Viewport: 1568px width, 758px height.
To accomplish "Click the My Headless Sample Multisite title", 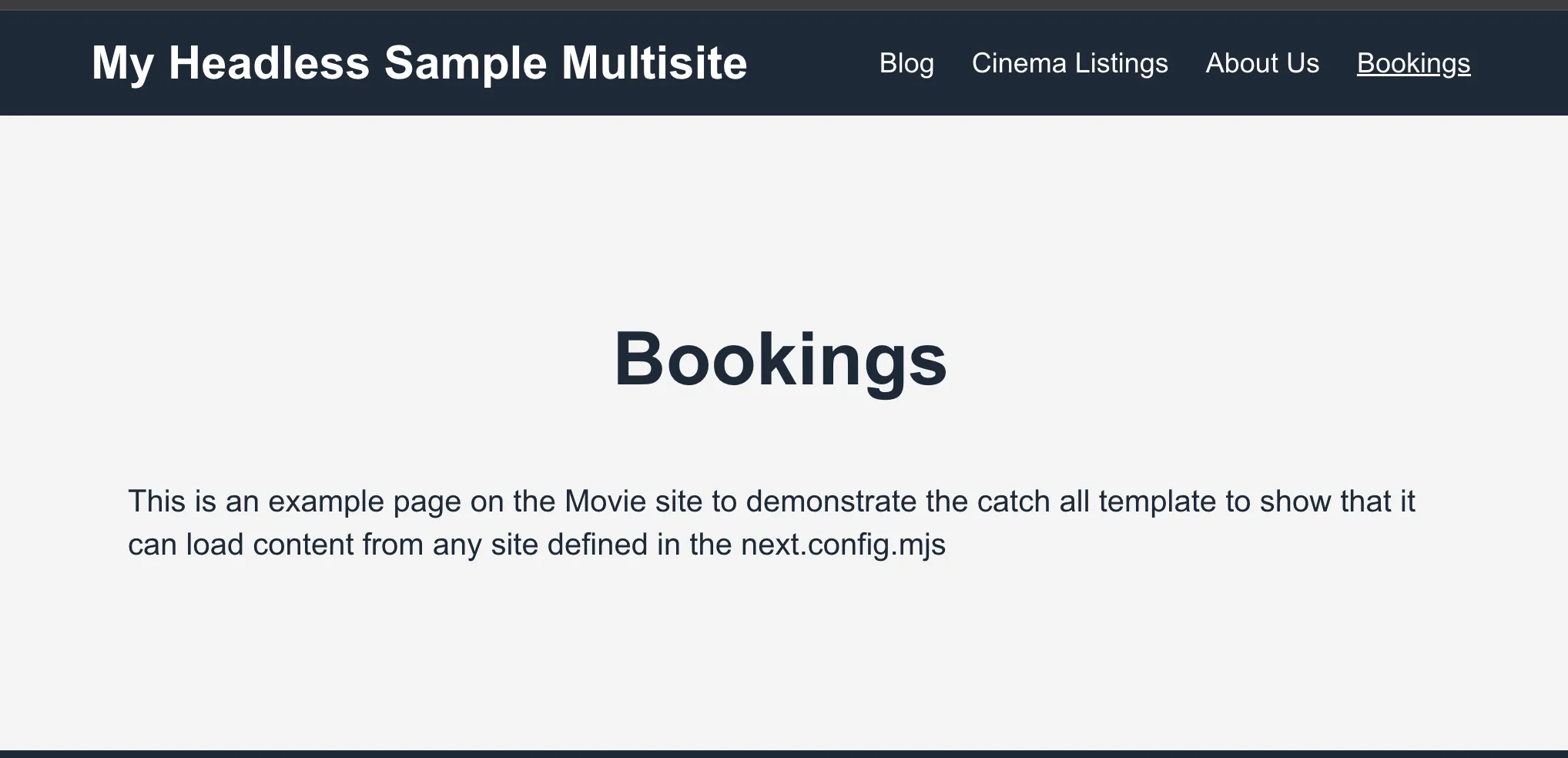I will pos(419,62).
